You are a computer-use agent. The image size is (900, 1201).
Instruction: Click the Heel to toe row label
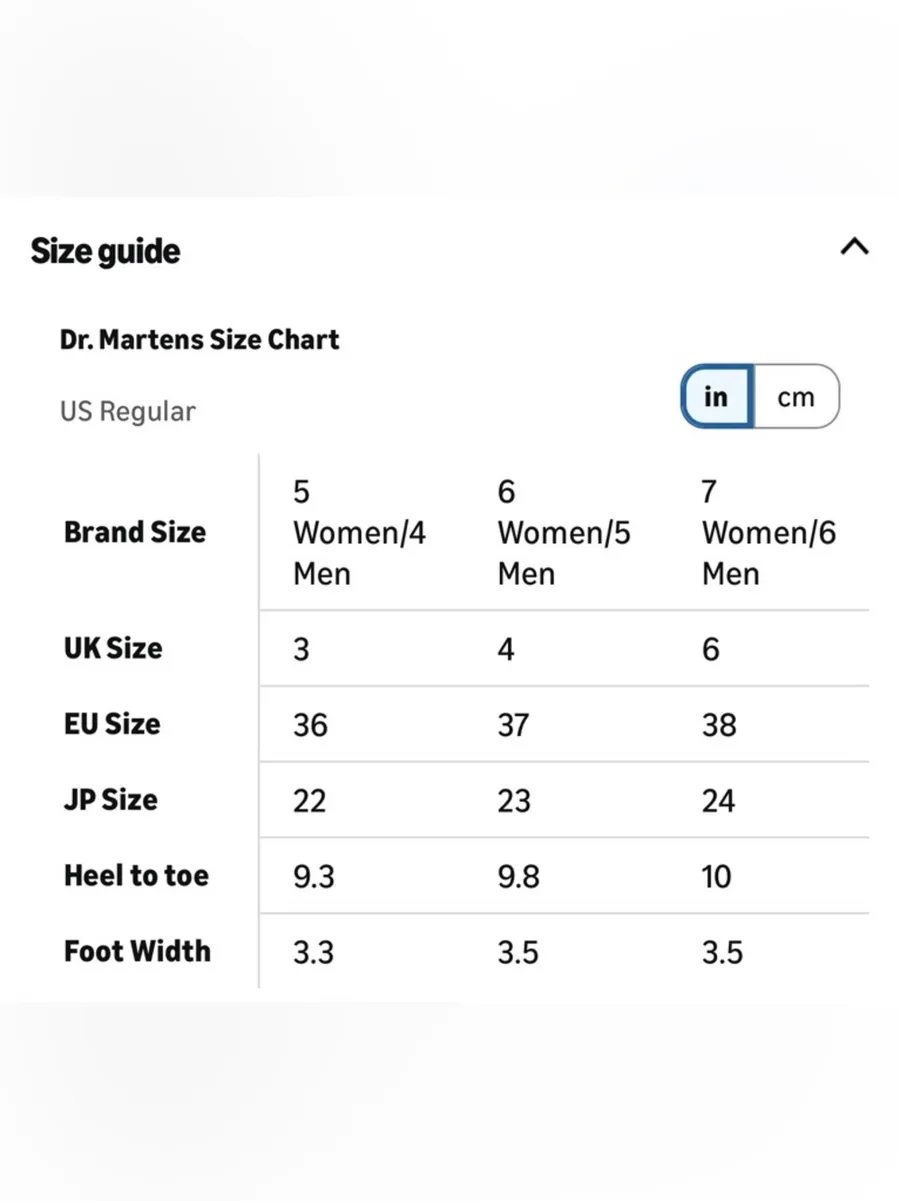136,876
